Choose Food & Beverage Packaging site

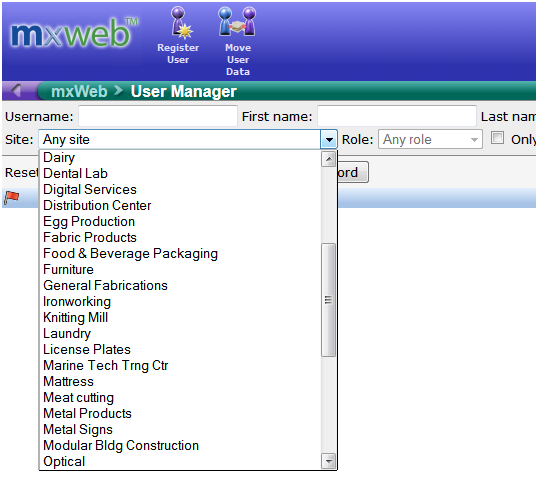point(130,254)
